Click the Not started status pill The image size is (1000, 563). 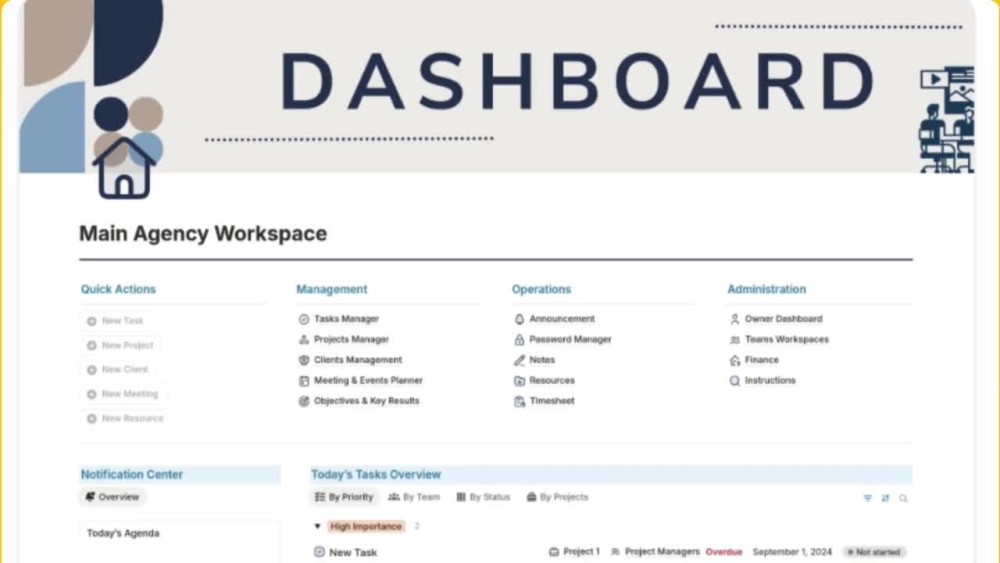tap(874, 552)
